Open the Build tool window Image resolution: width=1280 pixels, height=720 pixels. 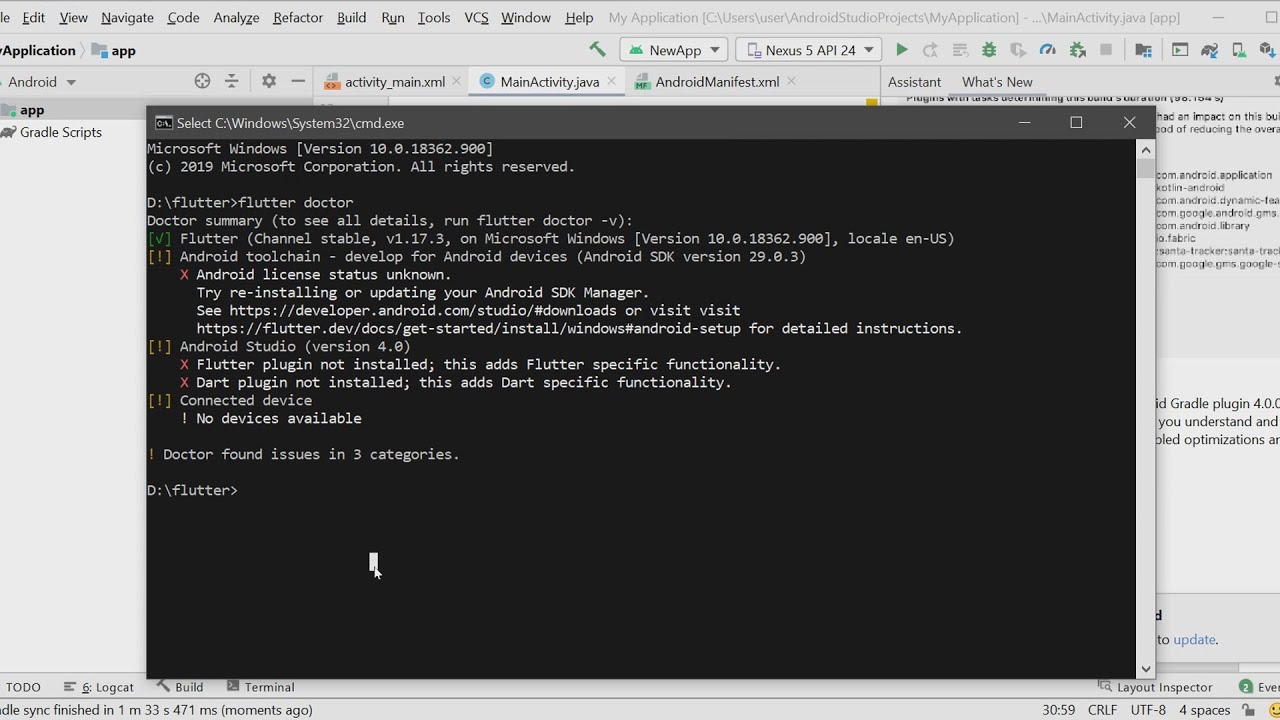(180, 687)
